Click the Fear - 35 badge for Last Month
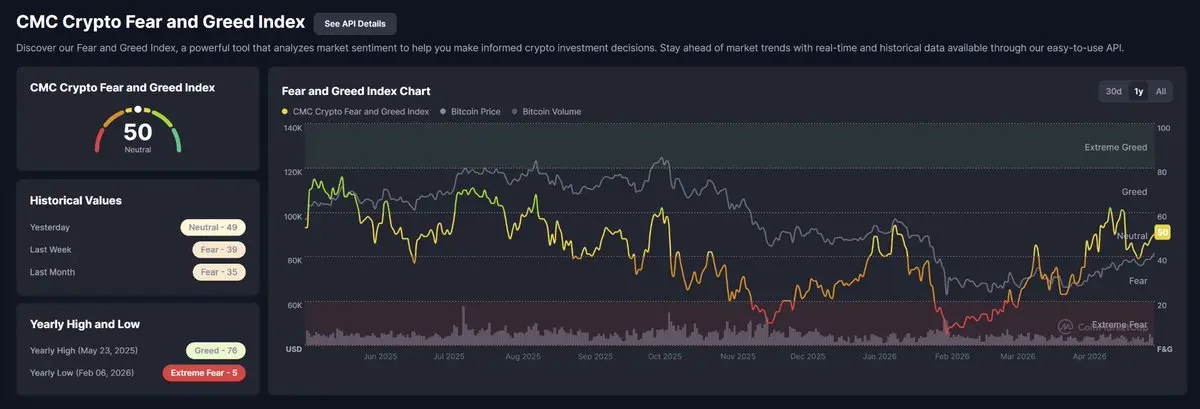Viewport: 1200px width, 409px height. pyautogui.click(x=219, y=272)
